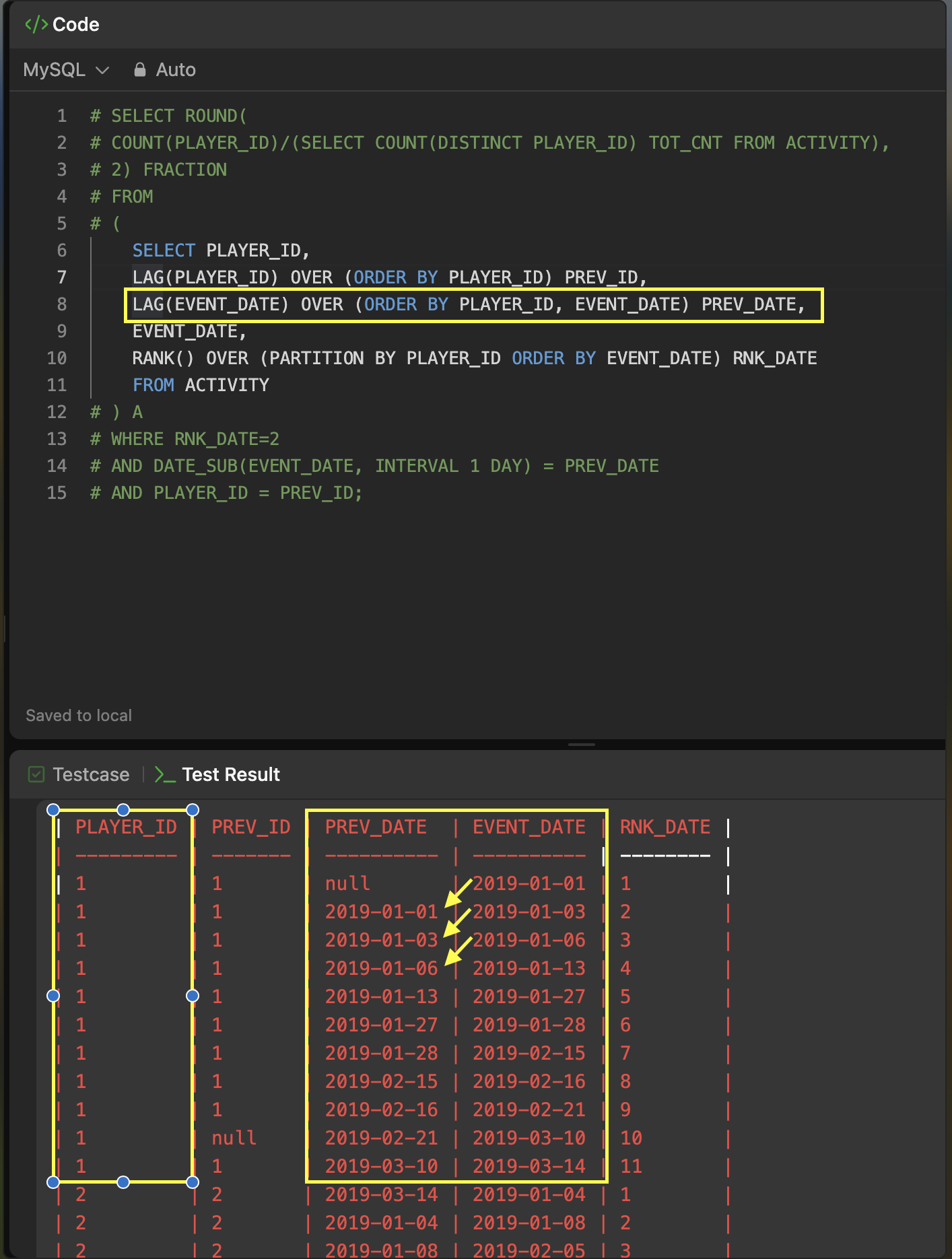Click the SELECT keyword on line 6

click(164, 250)
